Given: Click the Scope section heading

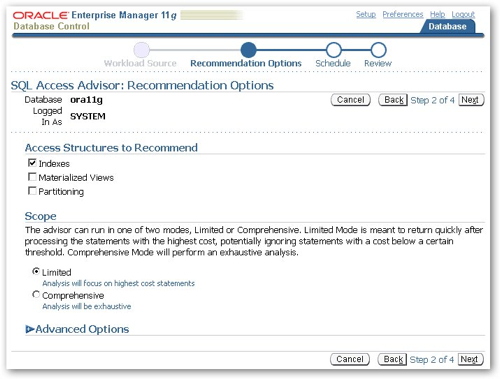Looking at the screenshot, I should (41, 216).
